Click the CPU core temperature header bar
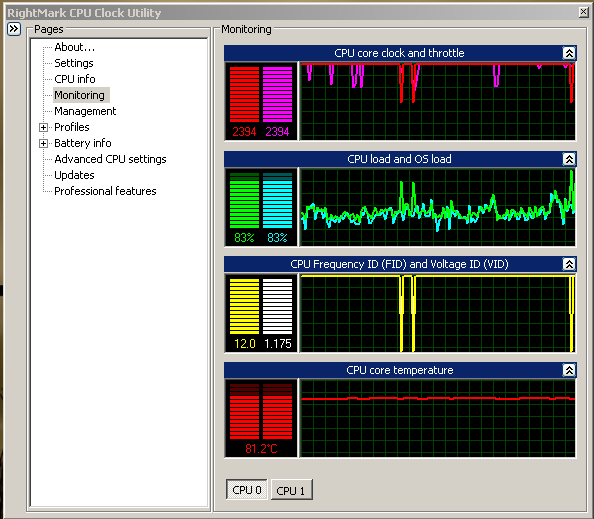Image resolution: width=594 pixels, height=519 pixels. [399, 370]
